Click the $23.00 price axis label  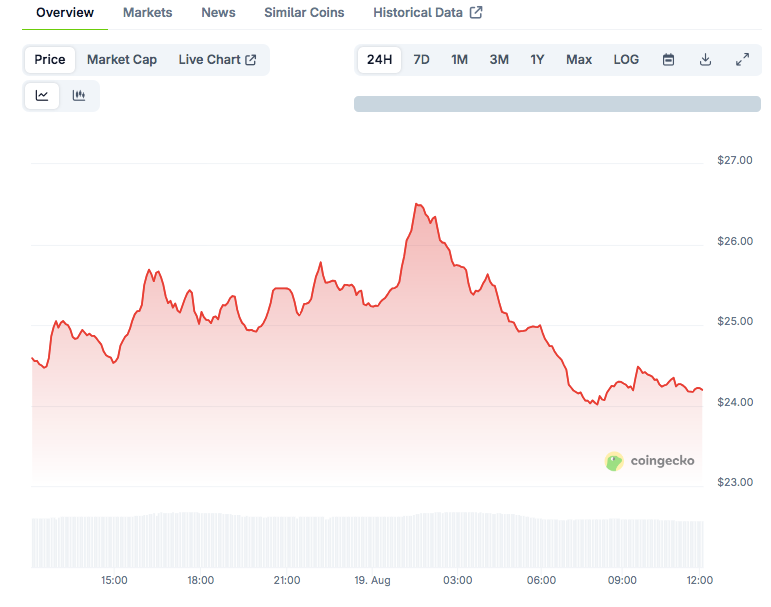[x=735, y=482]
